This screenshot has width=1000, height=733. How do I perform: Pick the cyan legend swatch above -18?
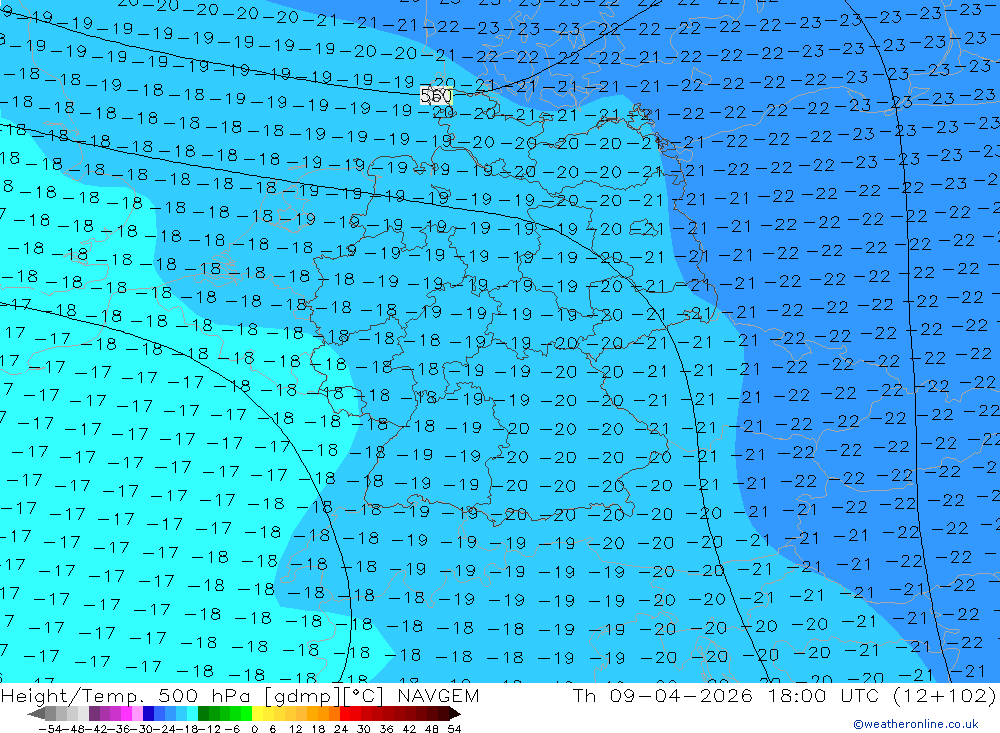192,713
